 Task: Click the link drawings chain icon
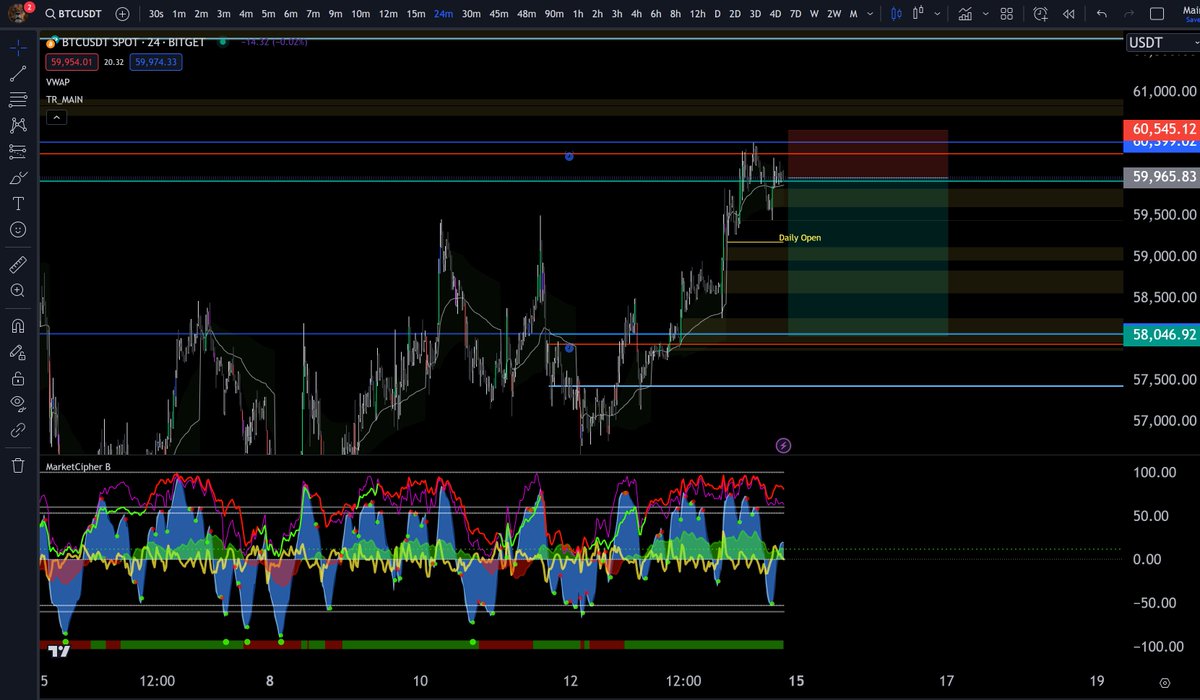pos(18,430)
